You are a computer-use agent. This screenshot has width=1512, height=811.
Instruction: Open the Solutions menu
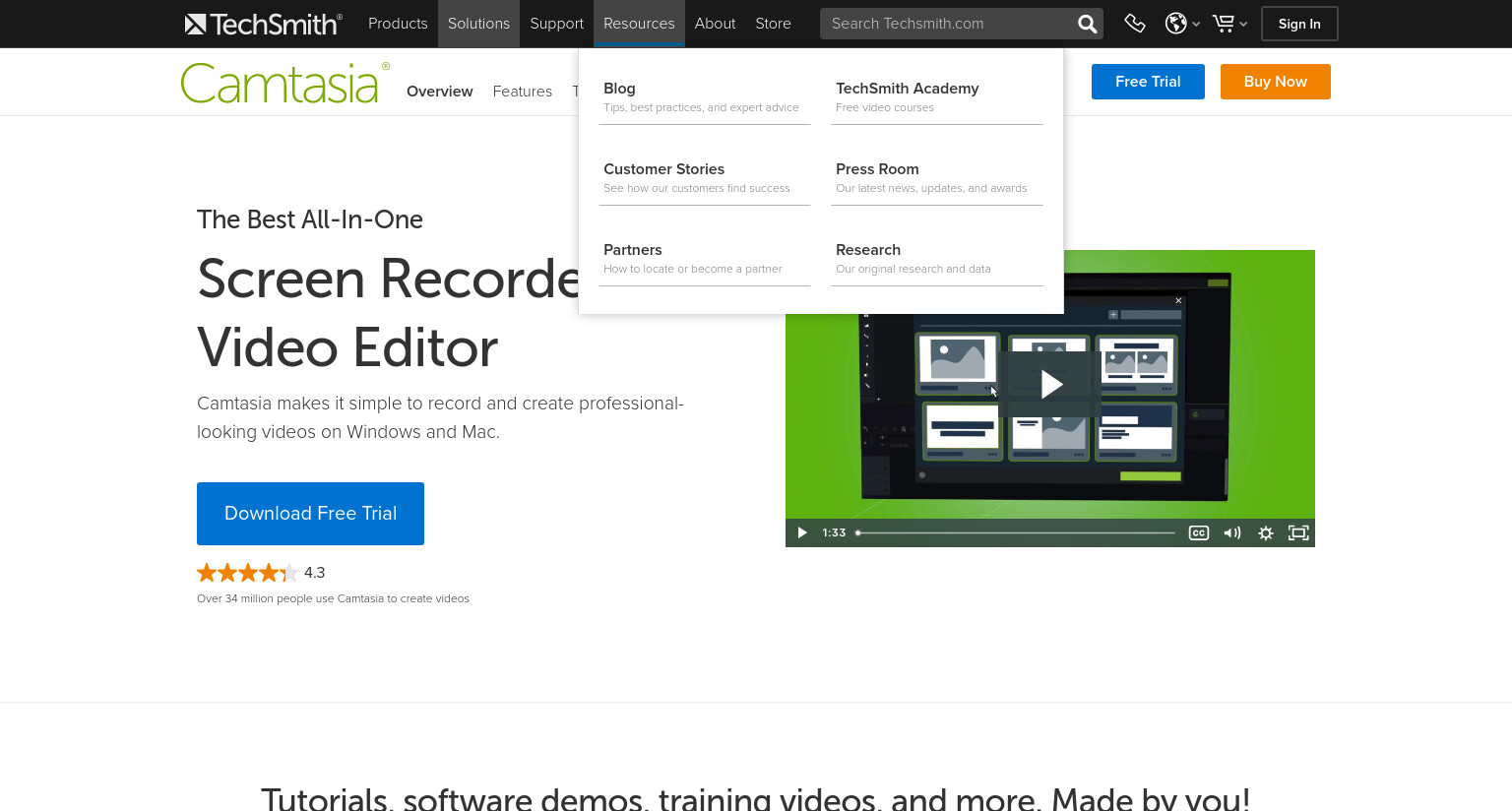tap(478, 24)
